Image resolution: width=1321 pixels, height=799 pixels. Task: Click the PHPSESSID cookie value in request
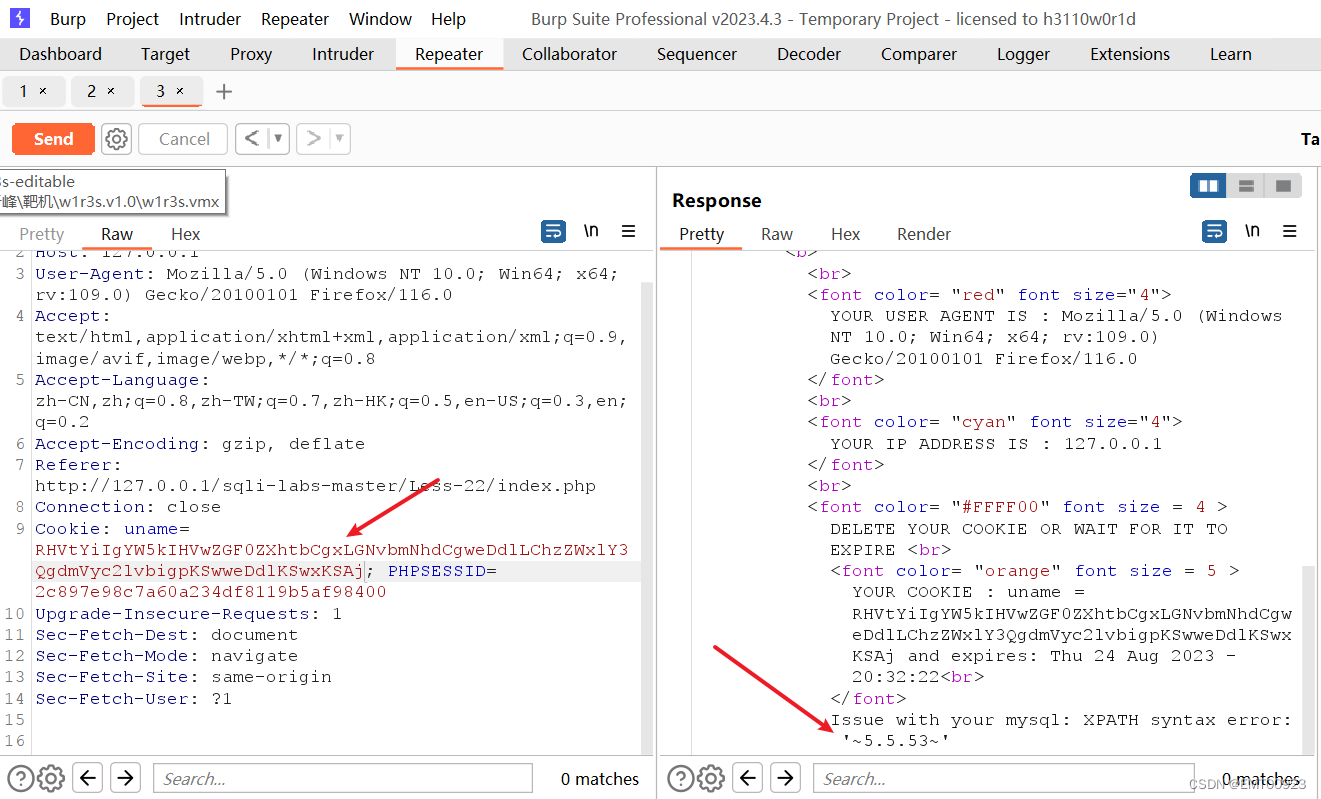[210, 592]
